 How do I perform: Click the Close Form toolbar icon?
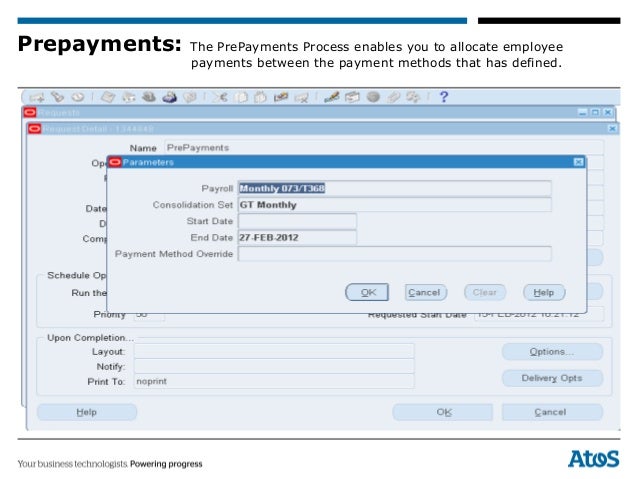(x=190, y=97)
